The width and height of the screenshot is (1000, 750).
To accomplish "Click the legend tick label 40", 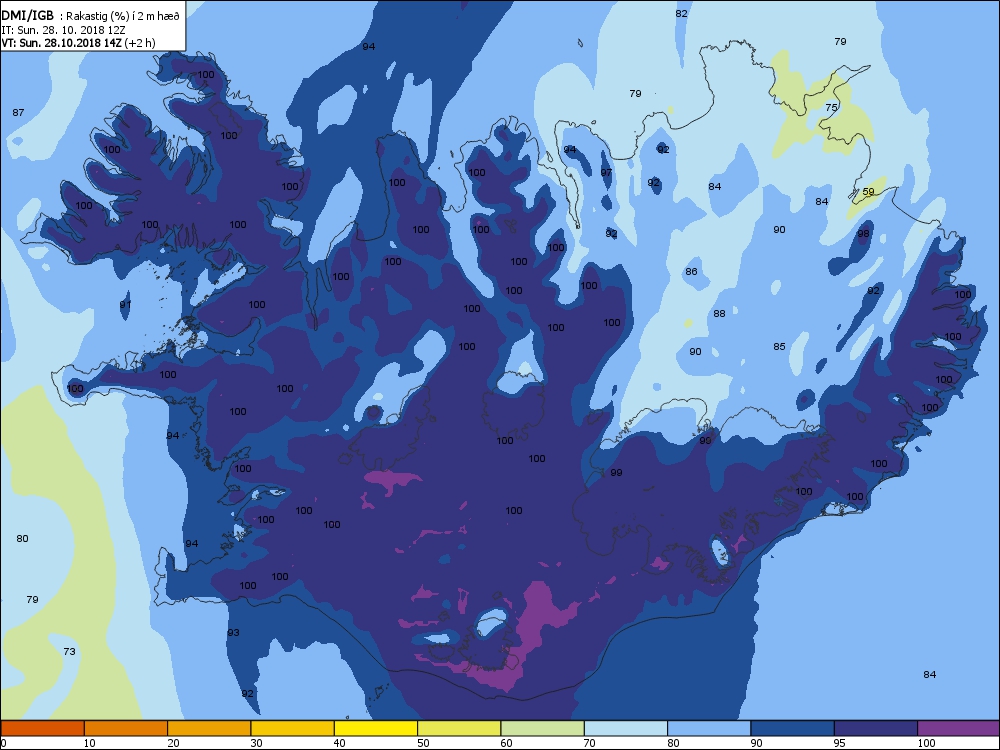I will [340, 743].
